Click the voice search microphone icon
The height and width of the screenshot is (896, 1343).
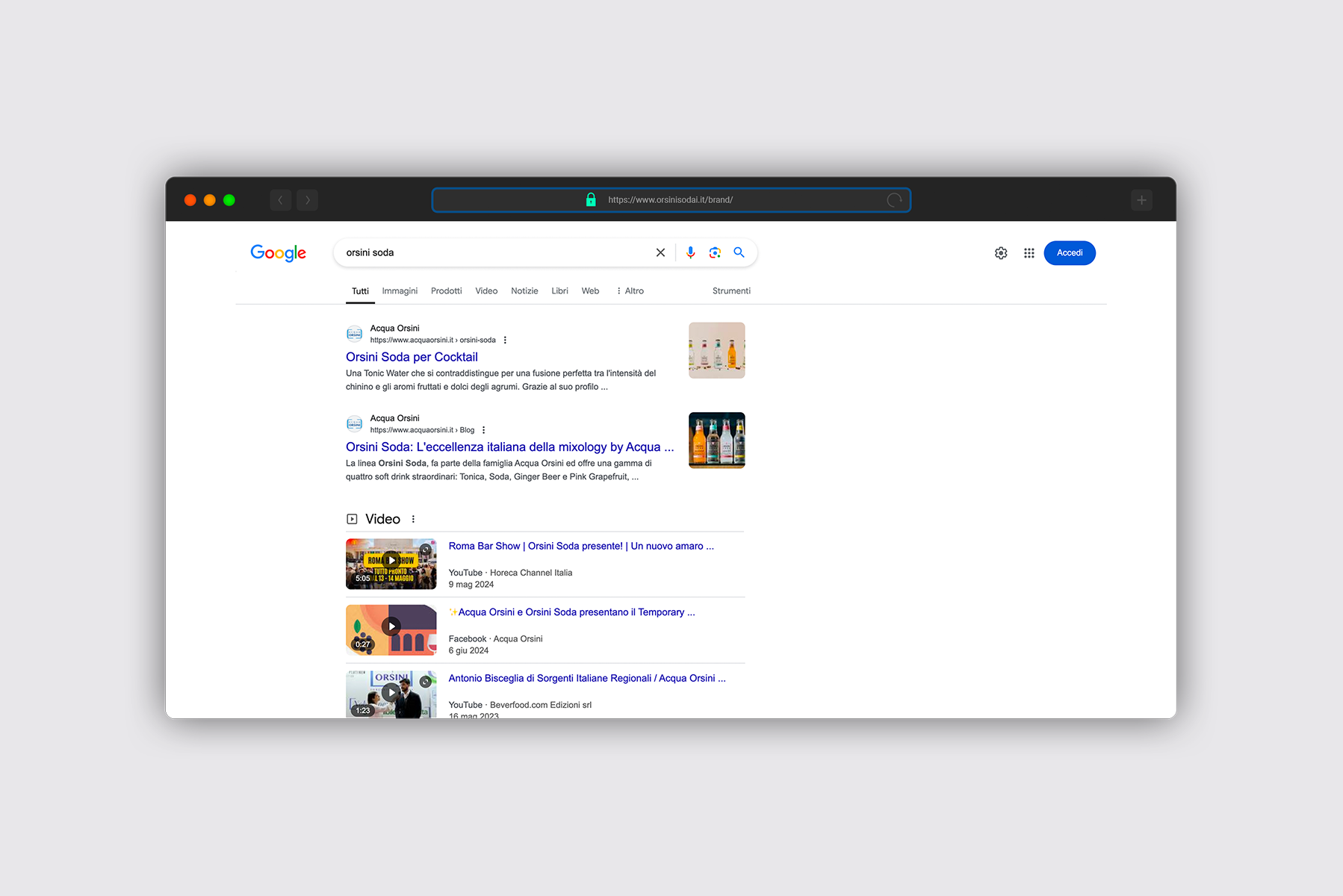pos(690,252)
